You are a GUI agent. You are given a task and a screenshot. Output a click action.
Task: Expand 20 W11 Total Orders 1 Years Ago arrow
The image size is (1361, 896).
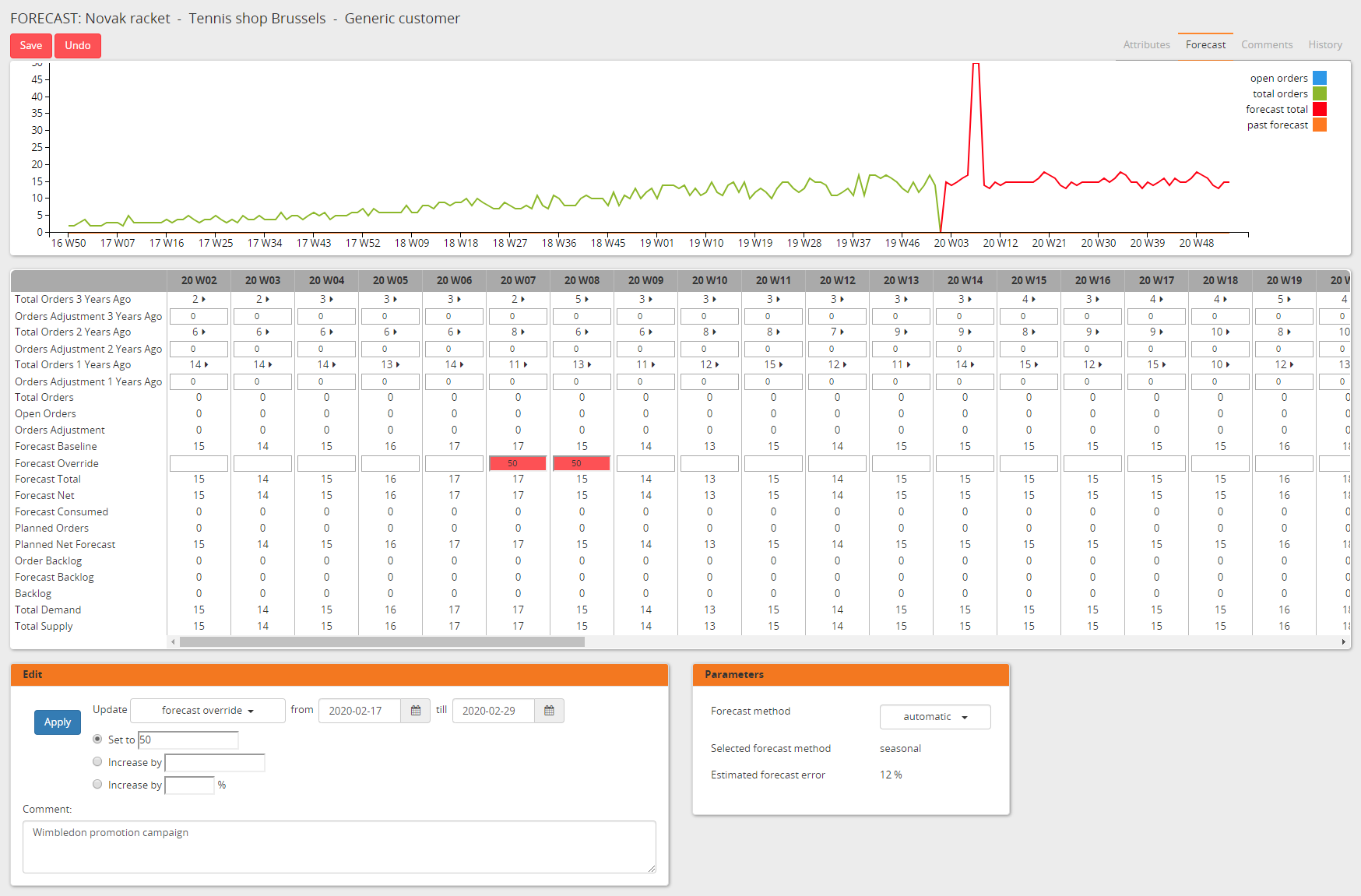781,365
